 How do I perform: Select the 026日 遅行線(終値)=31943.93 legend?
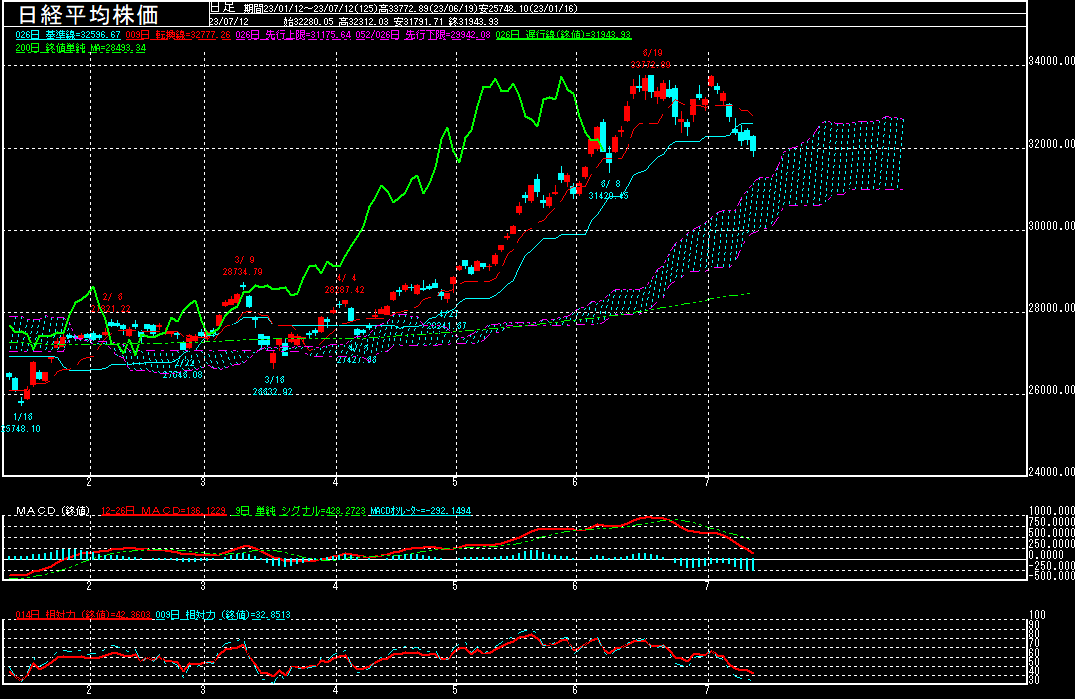click(x=563, y=34)
